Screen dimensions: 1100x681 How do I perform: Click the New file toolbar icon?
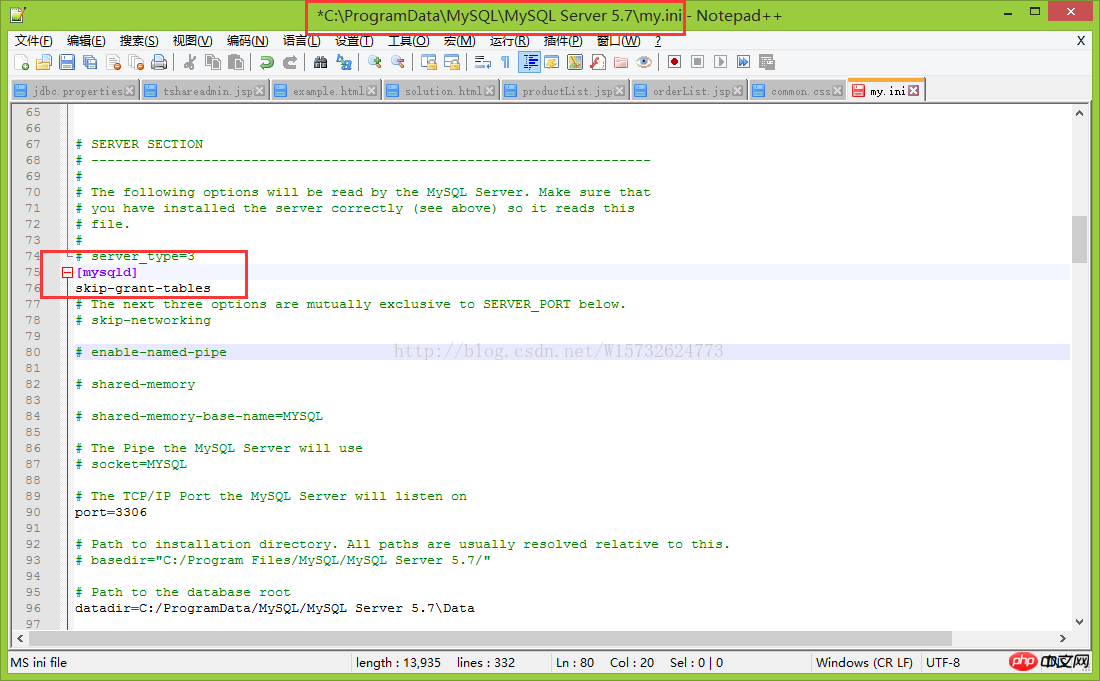(x=22, y=62)
